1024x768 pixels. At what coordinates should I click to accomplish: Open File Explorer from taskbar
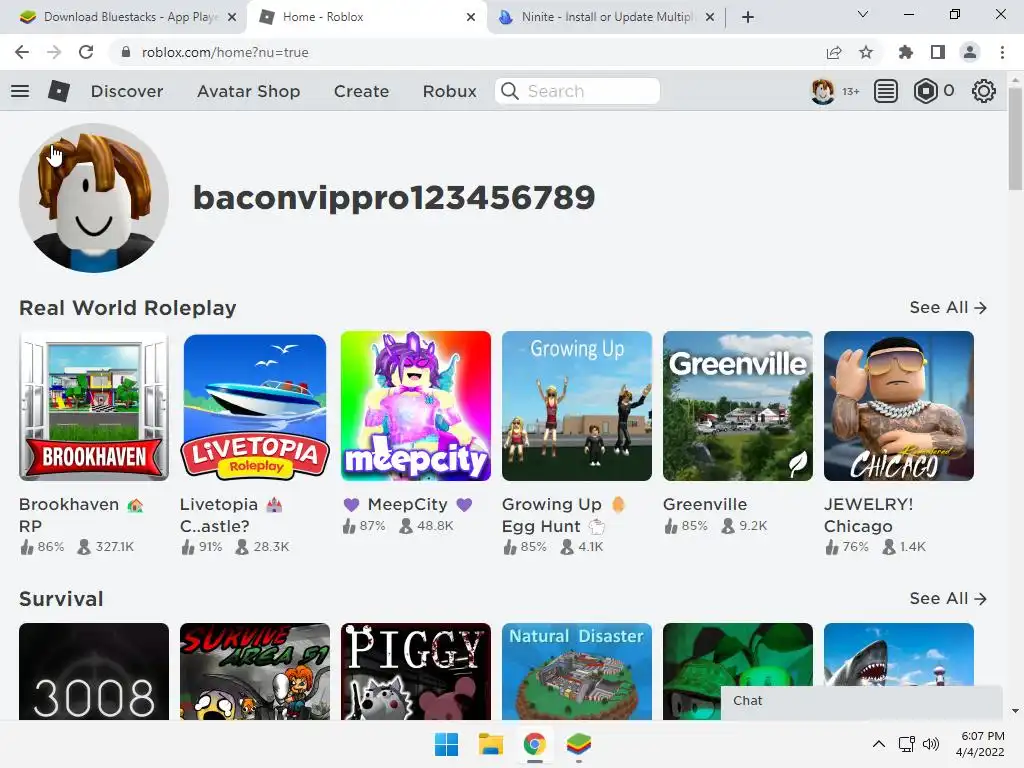pos(490,744)
